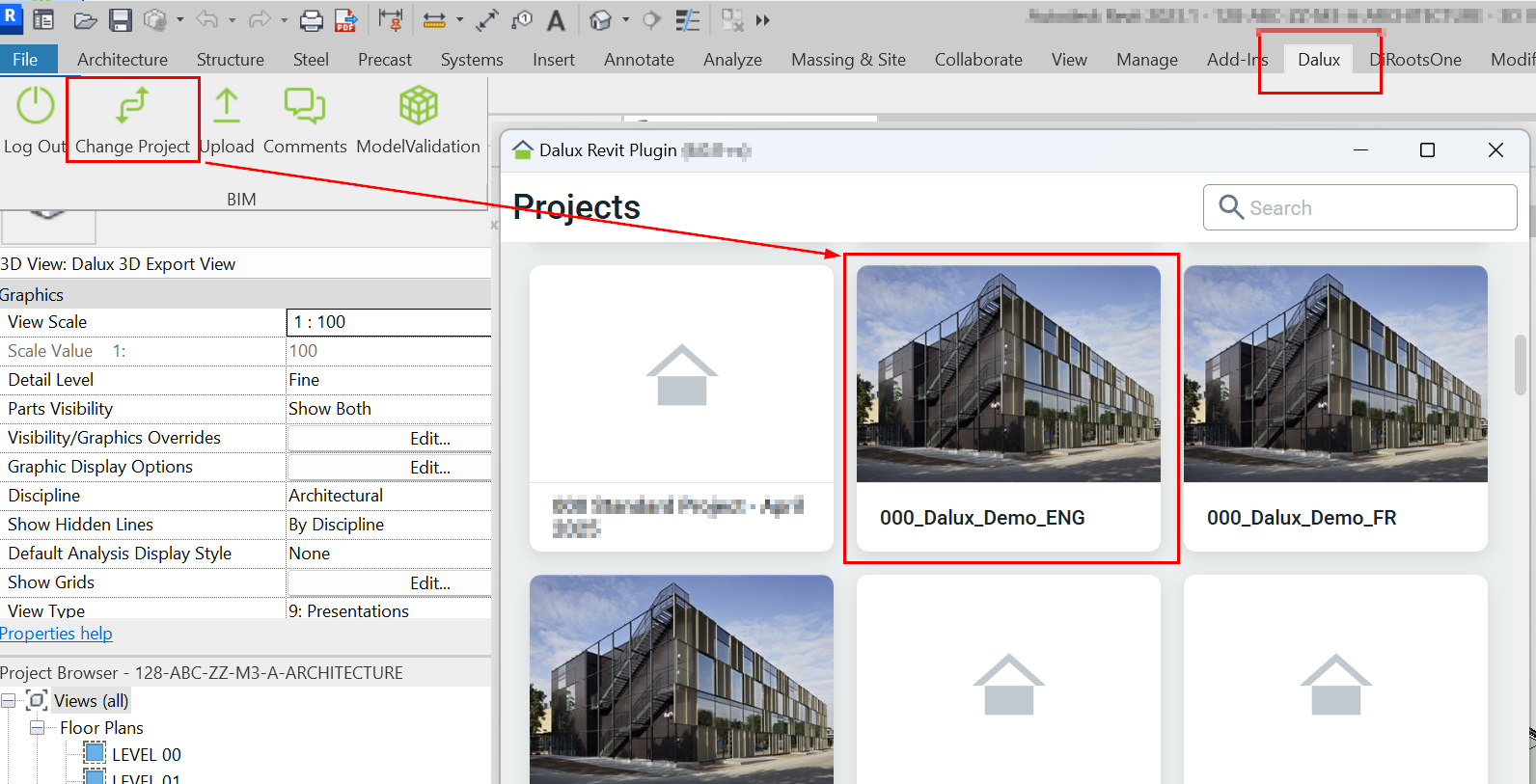Click the Print icon in quick access toolbar
The height and width of the screenshot is (784, 1536).
[312, 20]
